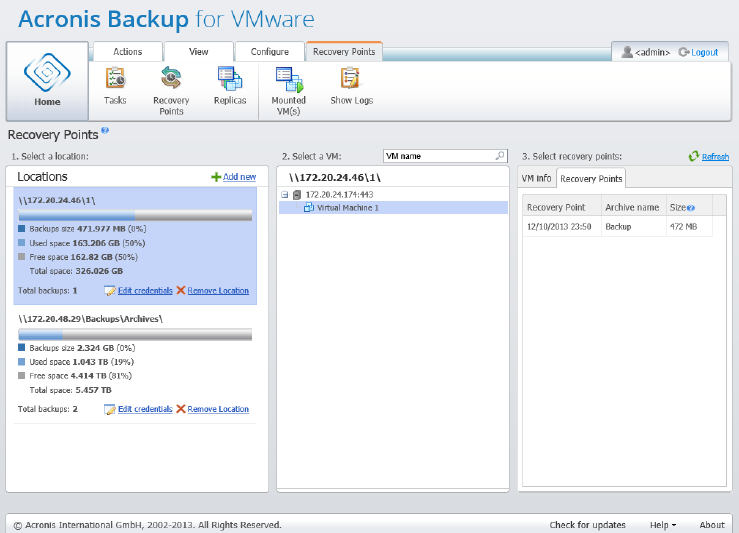Remove Location \\172.20.48.29\Backups\Archives\
Viewport: 739px width, 533px height.
(218, 409)
